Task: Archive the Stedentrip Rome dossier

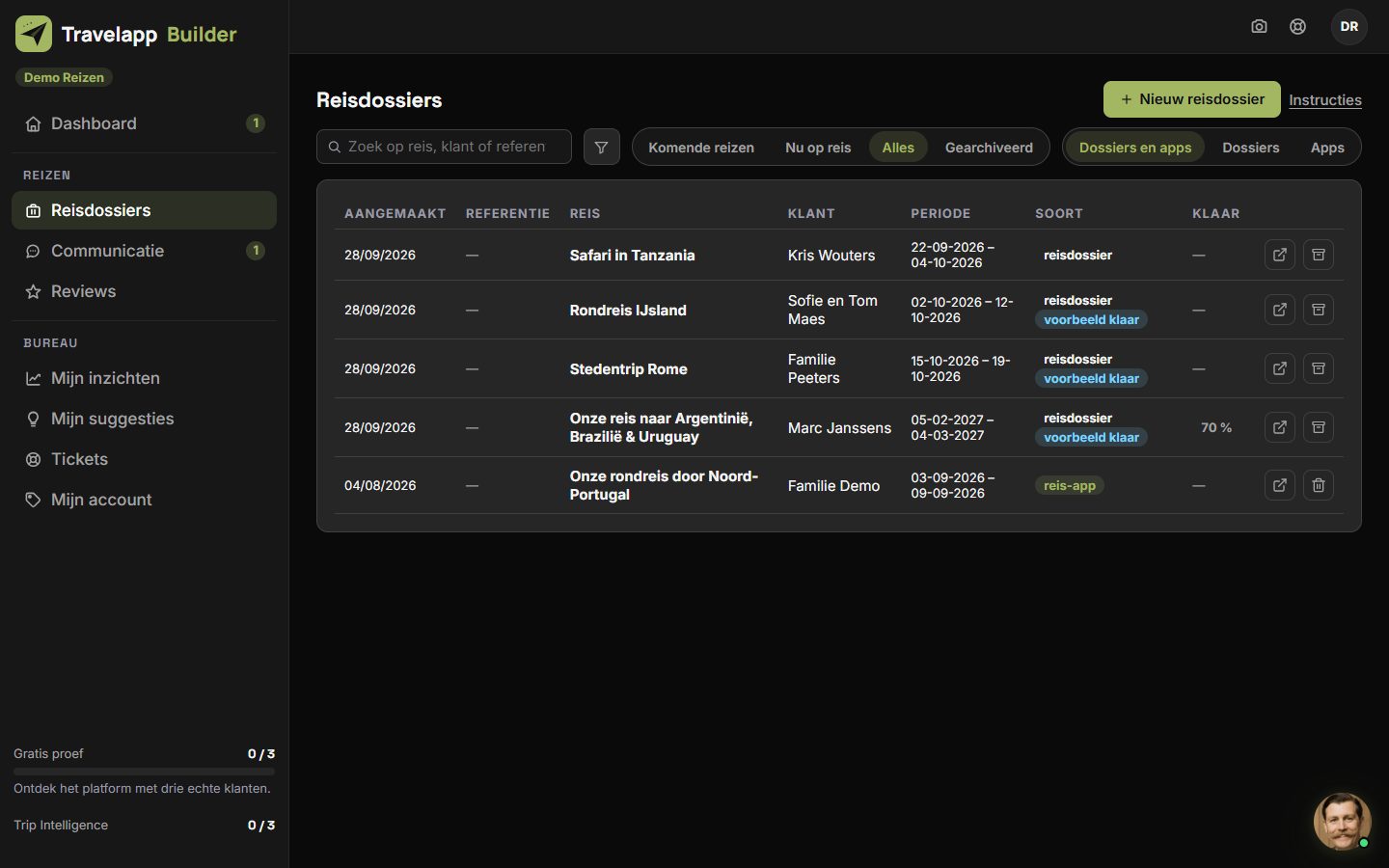Action: (1319, 368)
